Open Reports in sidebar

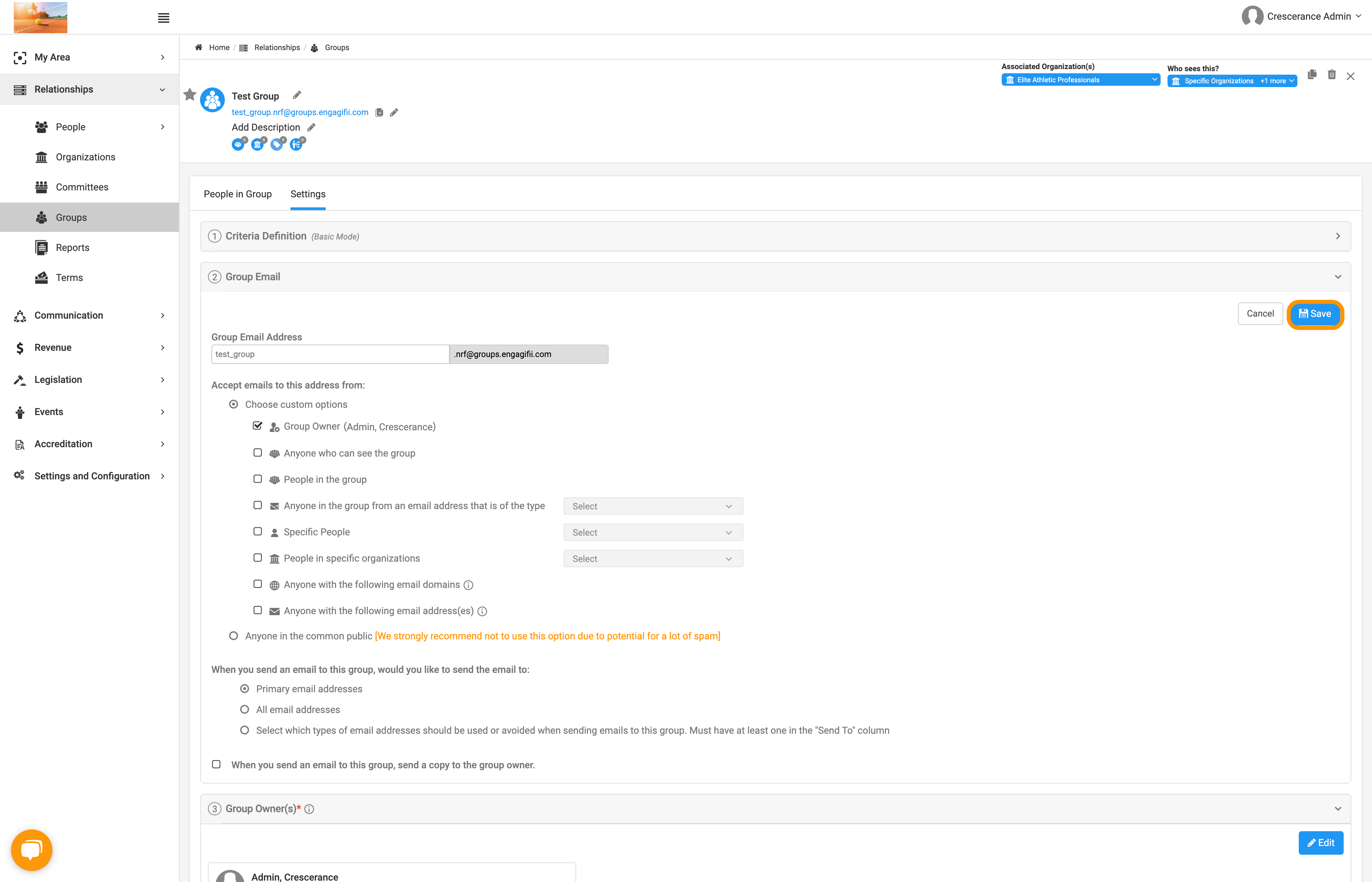(x=73, y=247)
